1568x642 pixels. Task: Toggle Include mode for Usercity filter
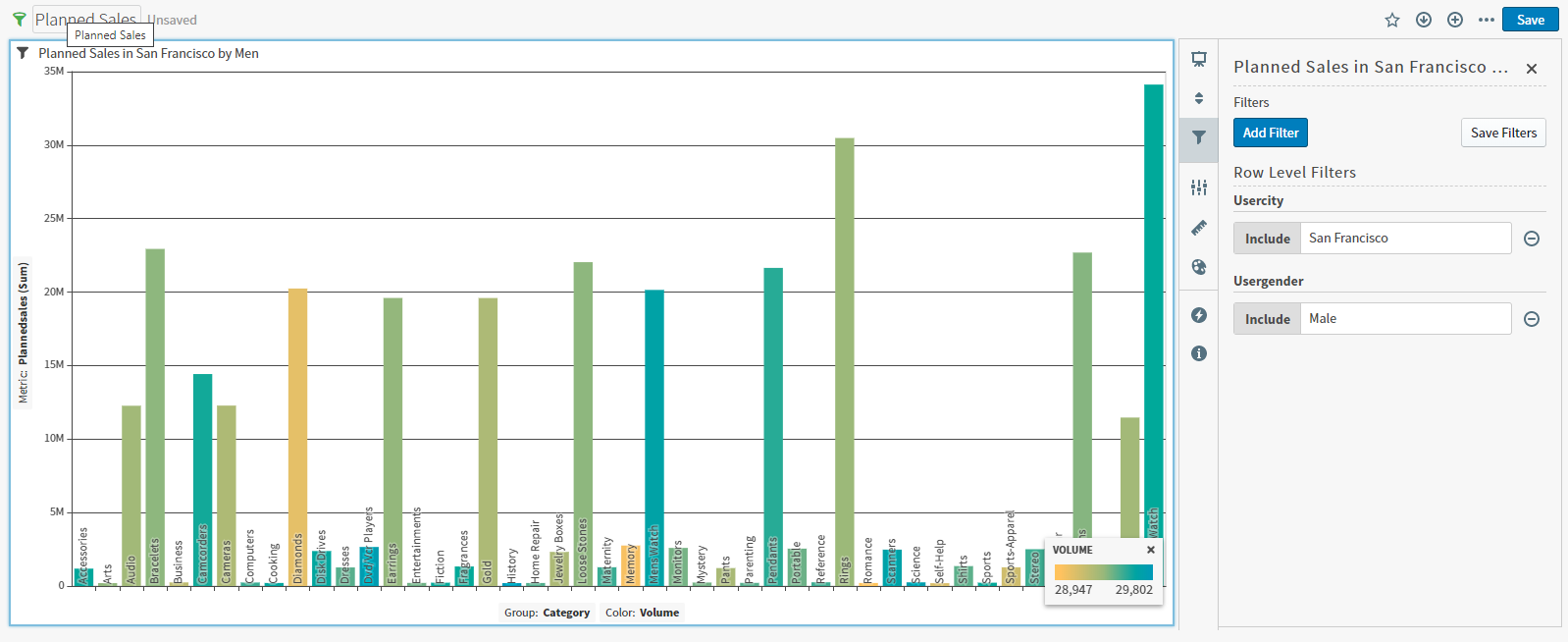pos(1267,239)
